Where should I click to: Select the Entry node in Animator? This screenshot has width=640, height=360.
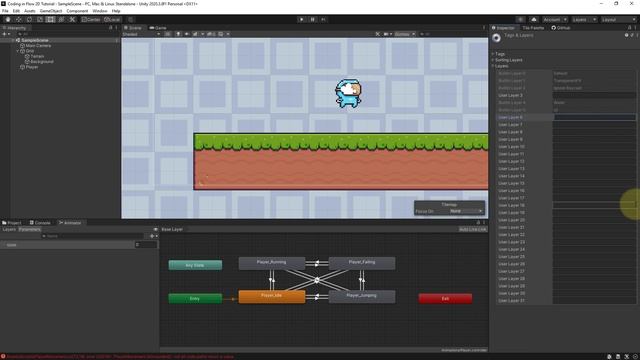[195, 298]
